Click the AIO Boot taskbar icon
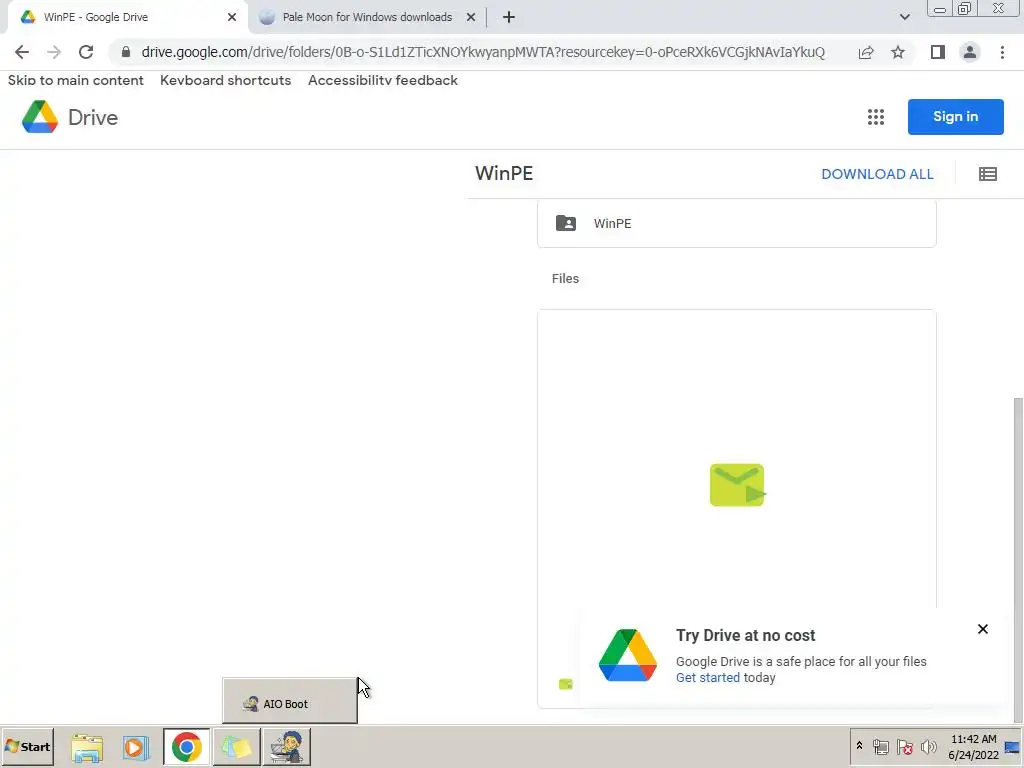Image resolution: width=1024 pixels, height=768 pixels. [287, 747]
